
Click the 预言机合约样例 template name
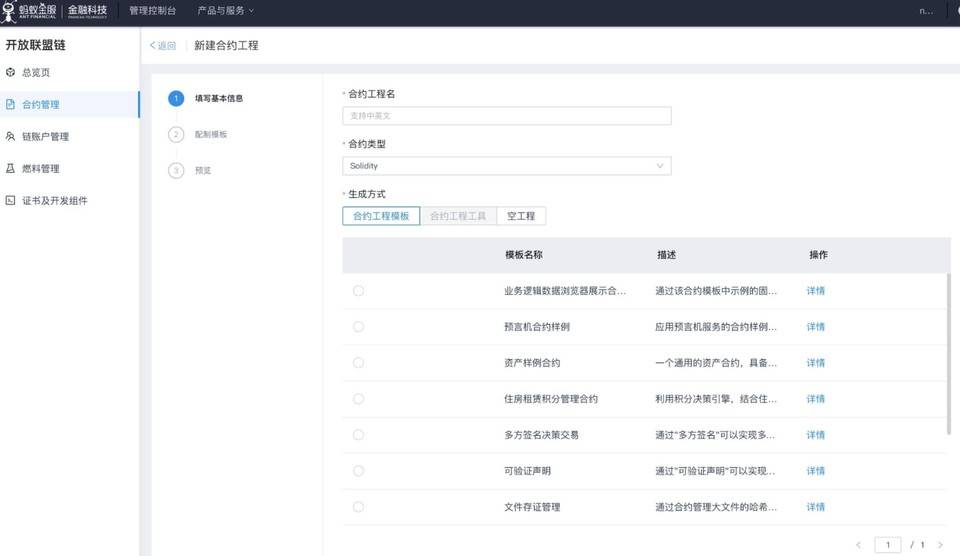[x=537, y=327]
